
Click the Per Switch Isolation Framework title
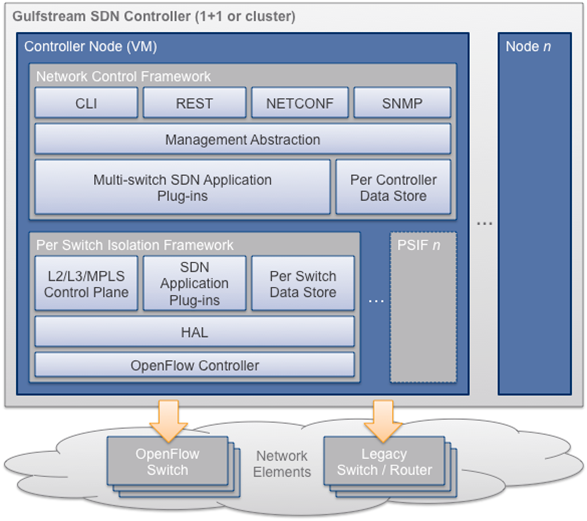134,245
